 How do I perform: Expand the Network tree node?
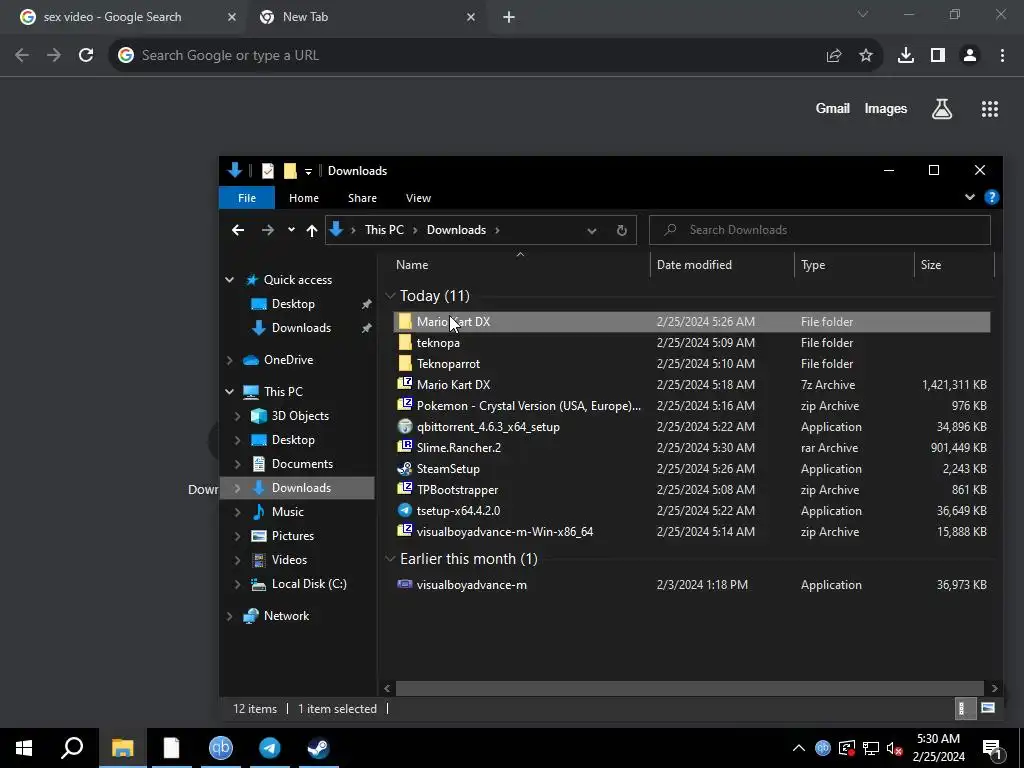229,616
